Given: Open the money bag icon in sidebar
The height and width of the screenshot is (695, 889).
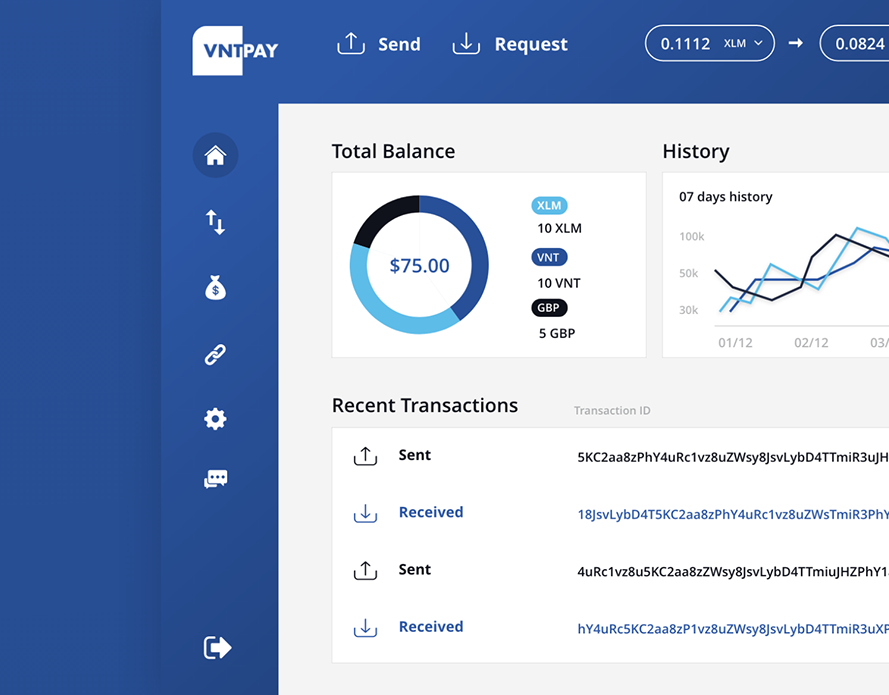Looking at the screenshot, I should [x=215, y=287].
